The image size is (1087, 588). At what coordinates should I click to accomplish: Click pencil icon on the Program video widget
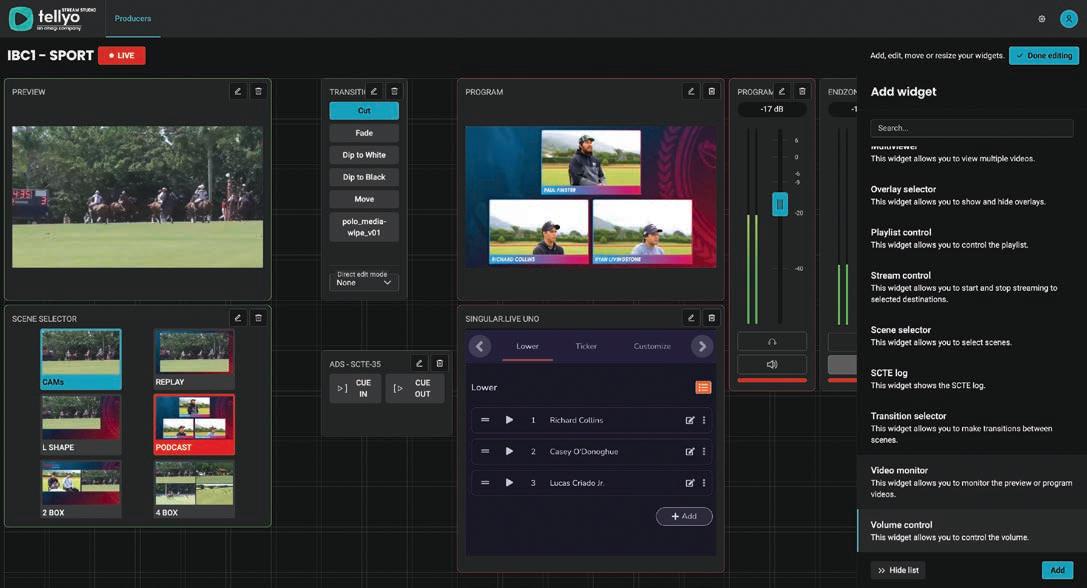690,91
